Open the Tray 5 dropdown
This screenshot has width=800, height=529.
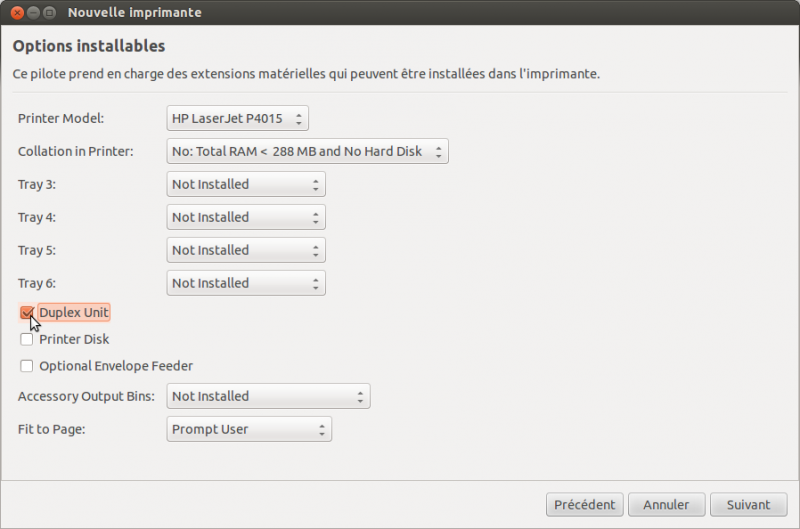[246, 250]
